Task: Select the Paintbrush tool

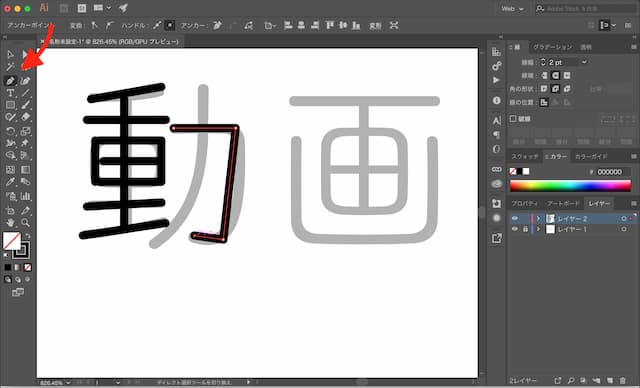Action: coord(25,105)
